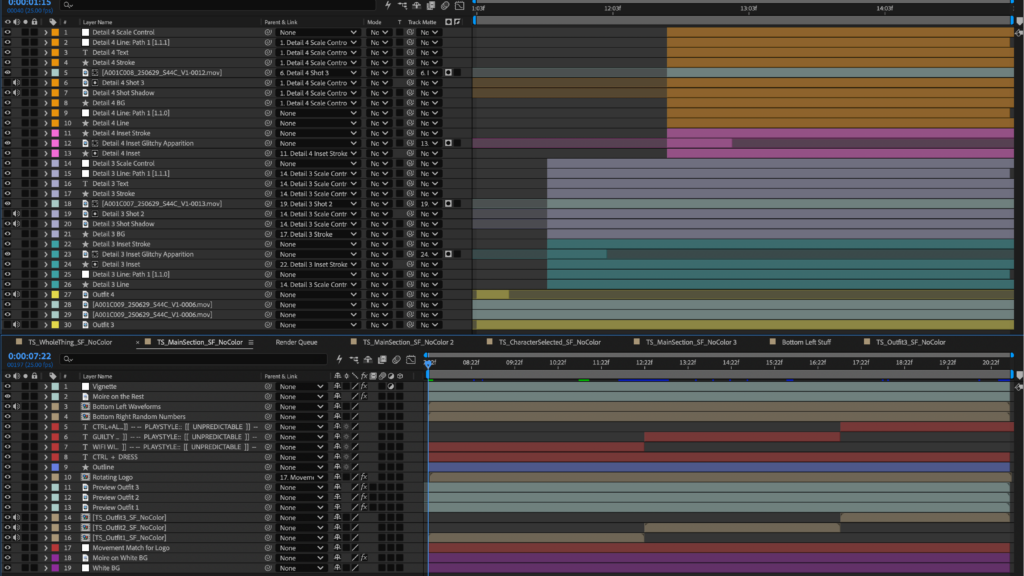Toggle the fx switch on Vignette layer
Viewport: 1024px width, 576px height.
[364, 387]
